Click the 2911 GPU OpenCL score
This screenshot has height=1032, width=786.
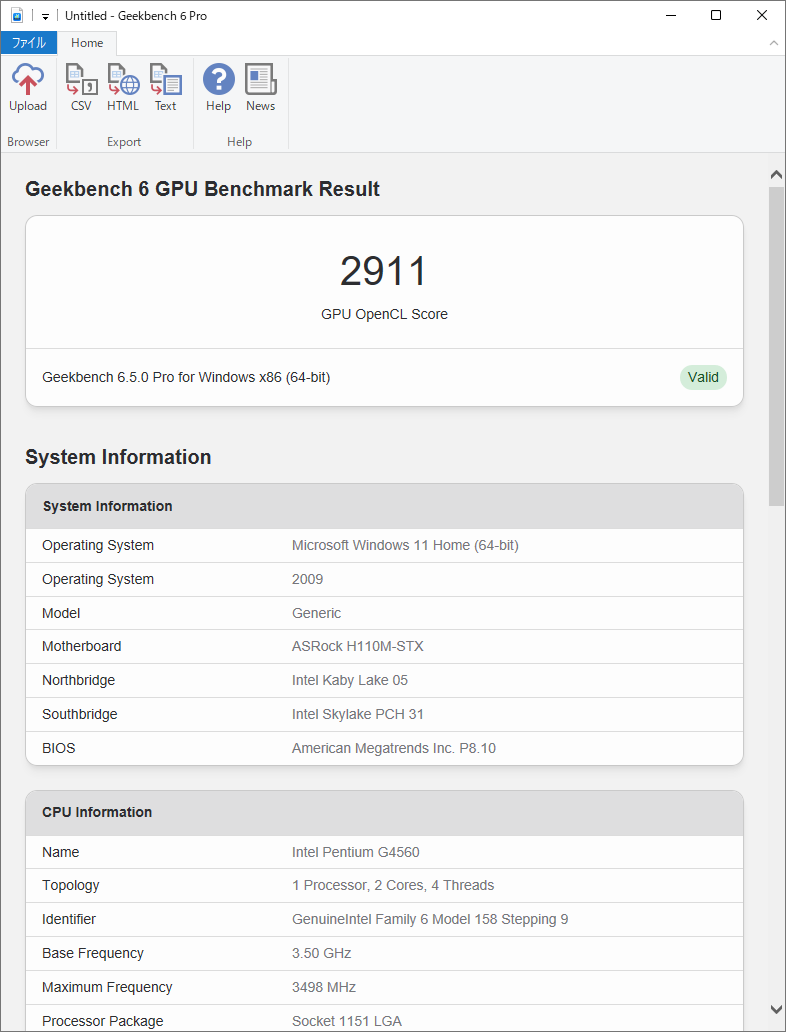[x=383, y=271]
